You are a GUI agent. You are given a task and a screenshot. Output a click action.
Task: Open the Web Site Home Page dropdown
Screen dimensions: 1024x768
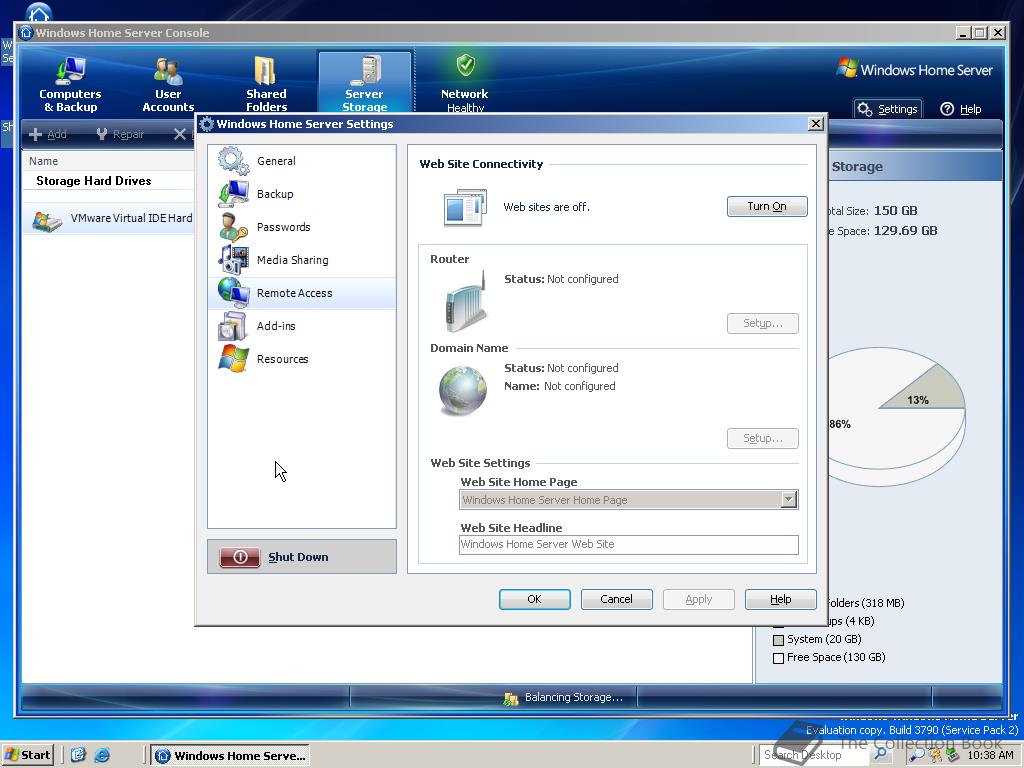(x=789, y=500)
